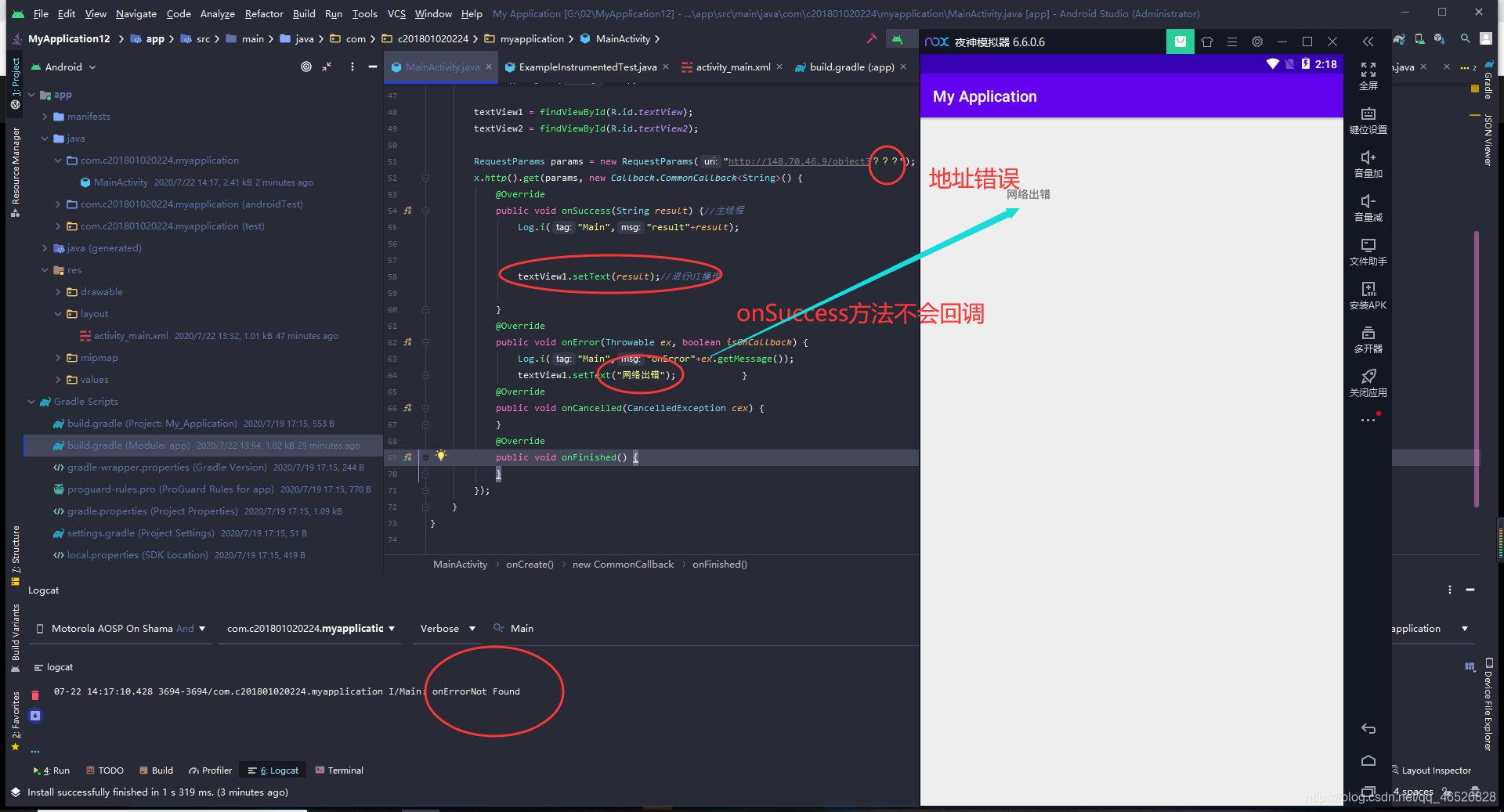The height and width of the screenshot is (812, 1504).
Task: Collapse the app module tree node
Action: coord(32,95)
